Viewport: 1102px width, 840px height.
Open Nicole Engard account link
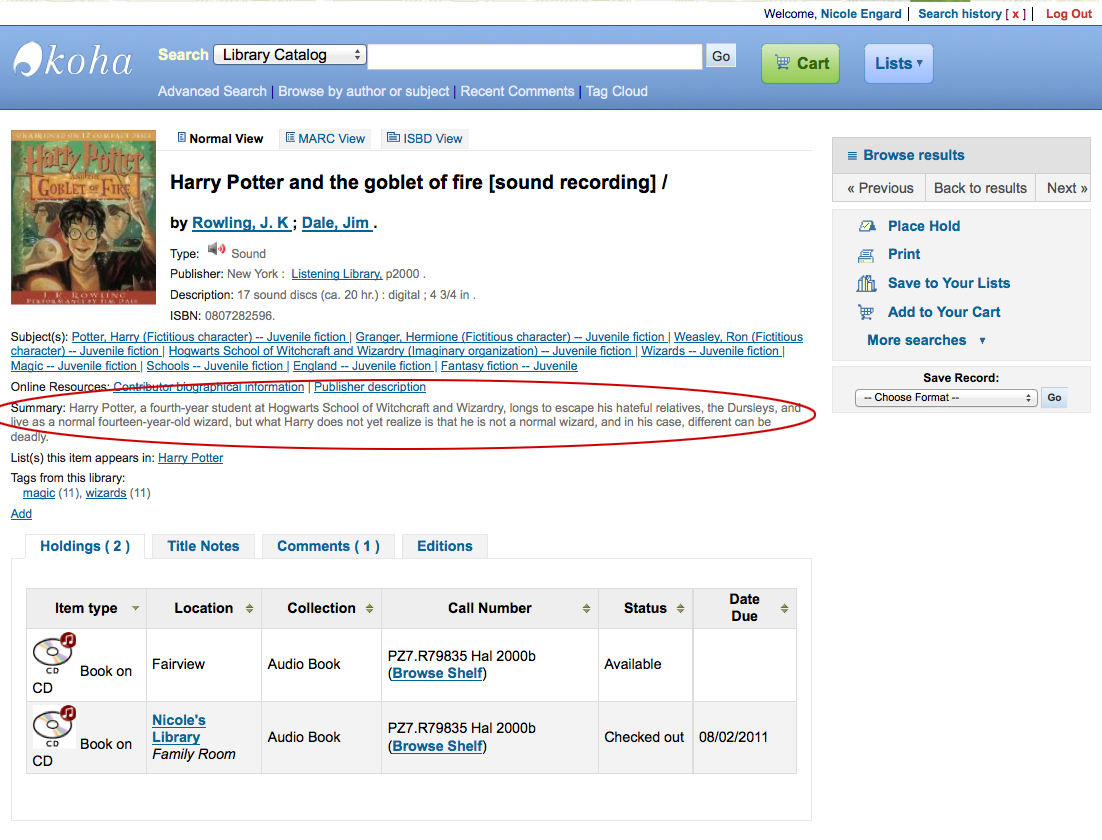861,13
